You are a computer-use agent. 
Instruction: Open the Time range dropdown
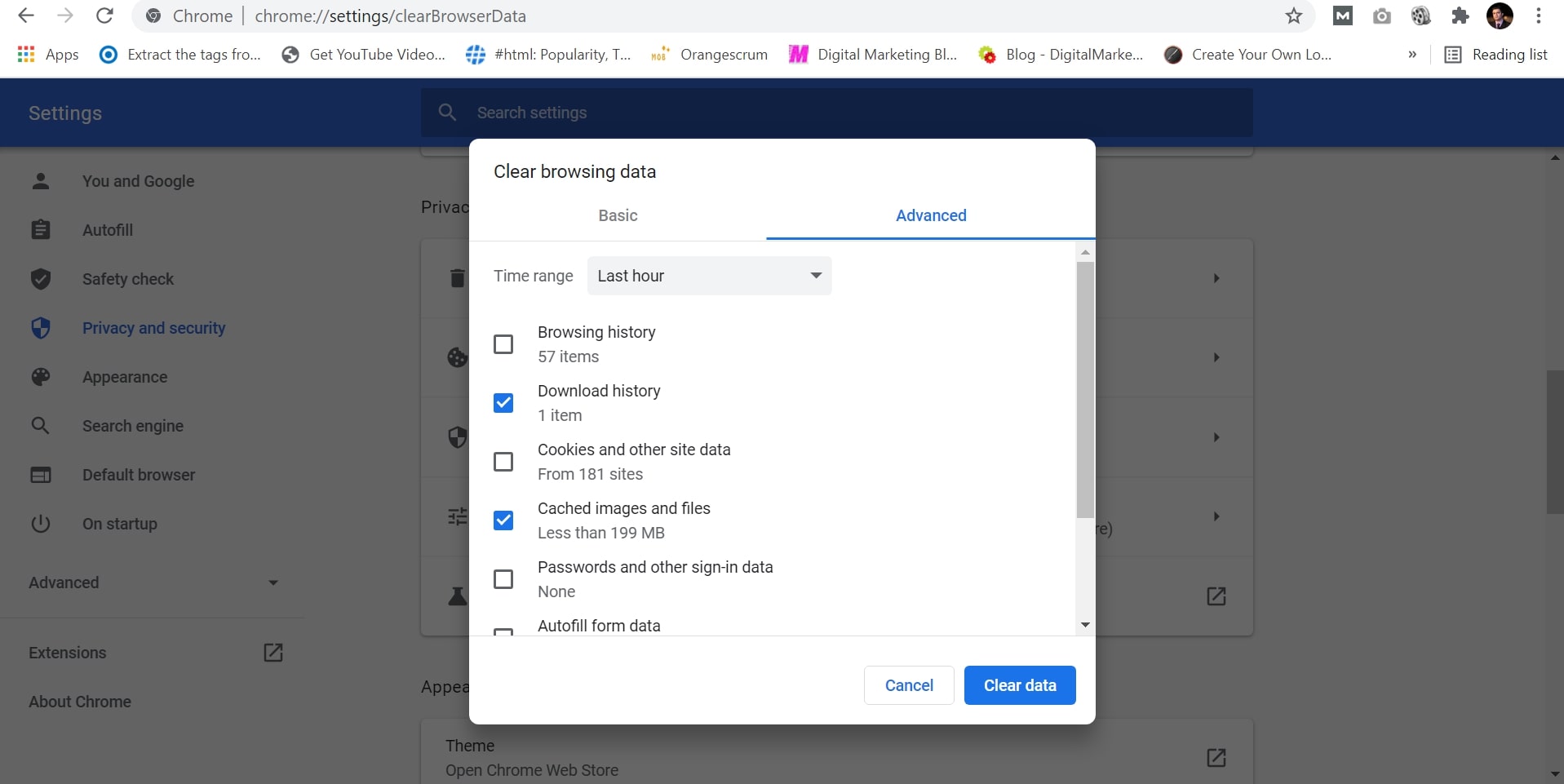(x=708, y=276)
